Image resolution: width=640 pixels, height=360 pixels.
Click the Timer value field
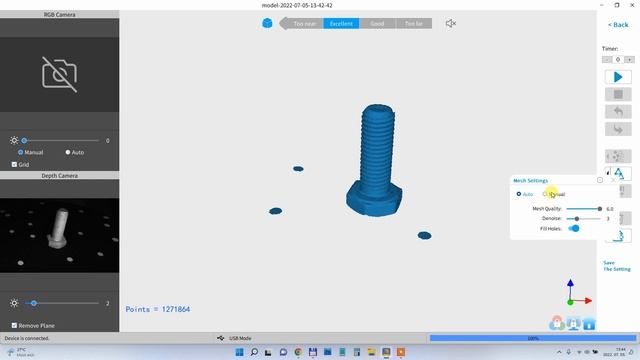tap(618, 60)
